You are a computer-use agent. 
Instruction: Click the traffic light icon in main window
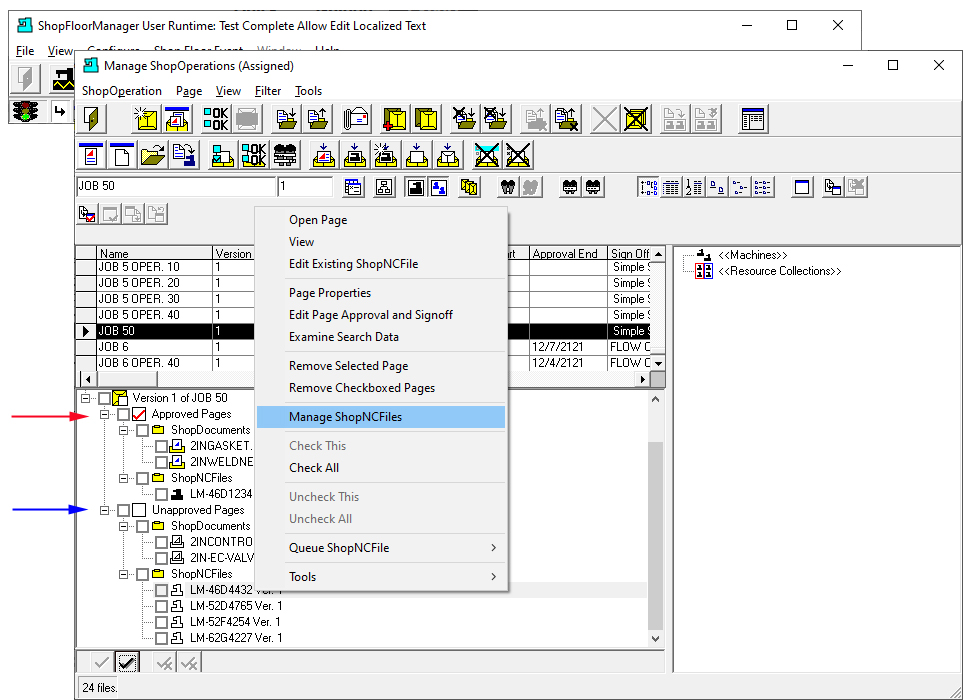tap(26, 111)
